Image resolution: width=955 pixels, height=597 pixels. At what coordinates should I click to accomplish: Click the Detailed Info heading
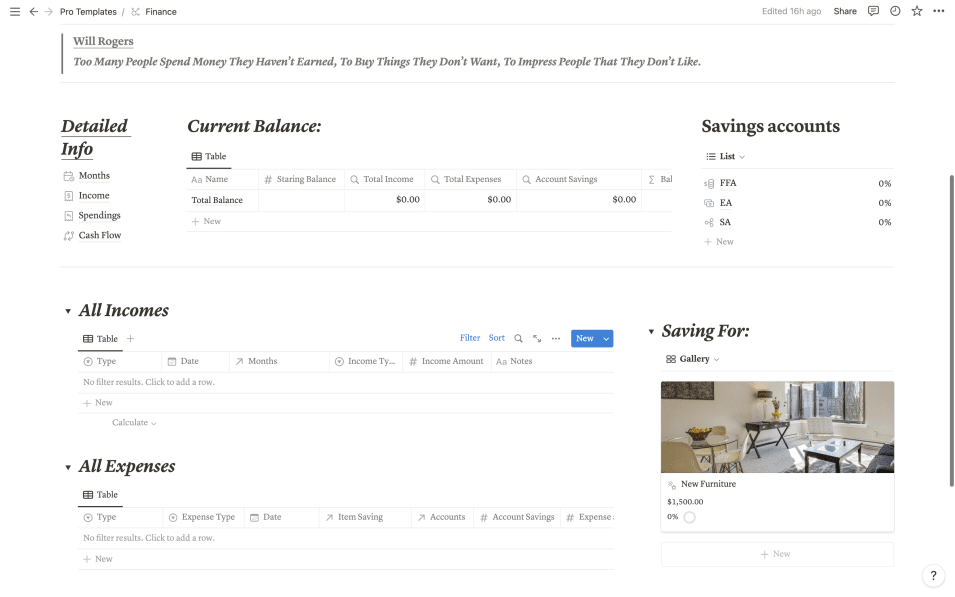tap(94, 138)
